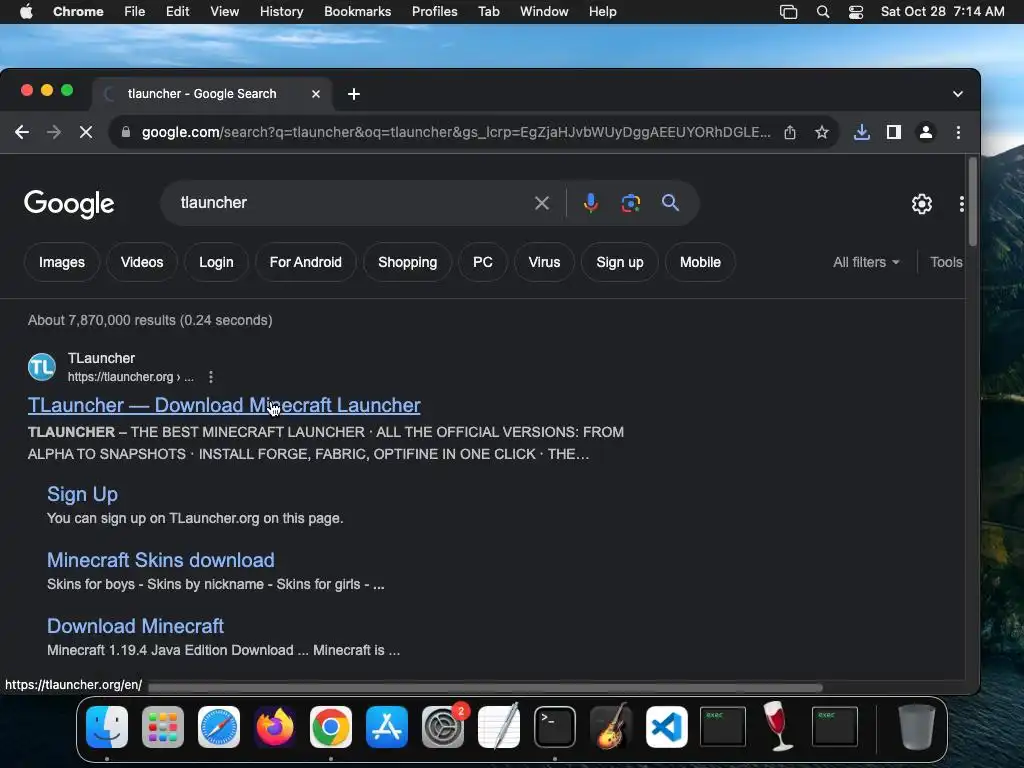Launch Visual Studio Code from the dock

pyautogui.click(x=667, y=727)
